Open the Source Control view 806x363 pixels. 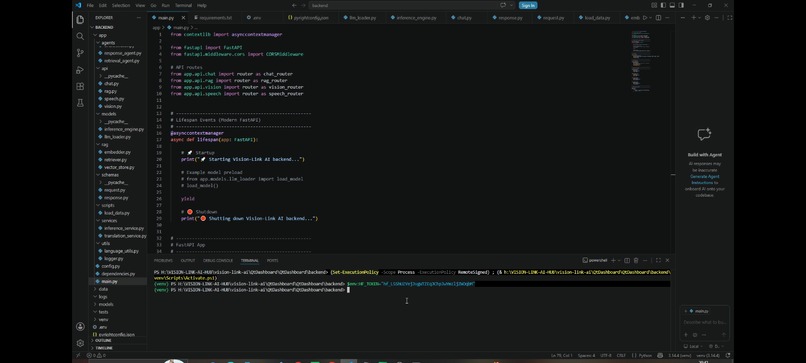pyautogui.click(x=80, y=53)
